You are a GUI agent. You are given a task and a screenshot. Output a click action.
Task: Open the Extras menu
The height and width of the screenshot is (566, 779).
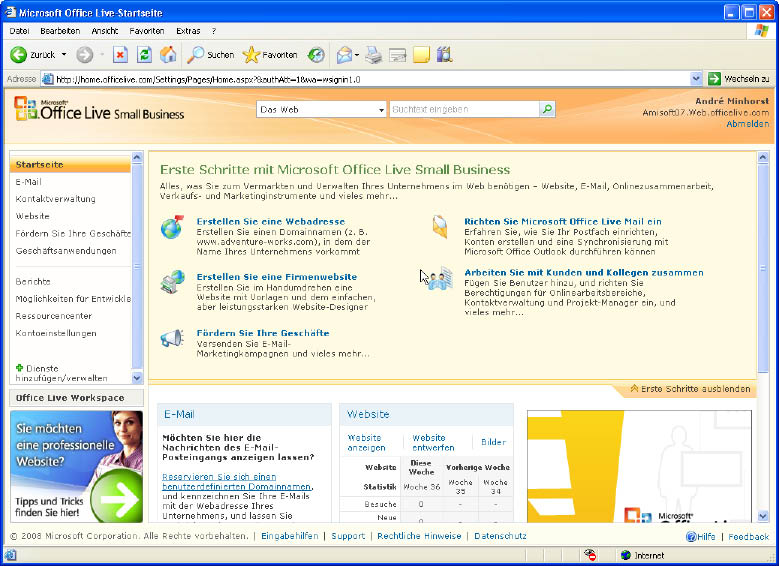188,31
